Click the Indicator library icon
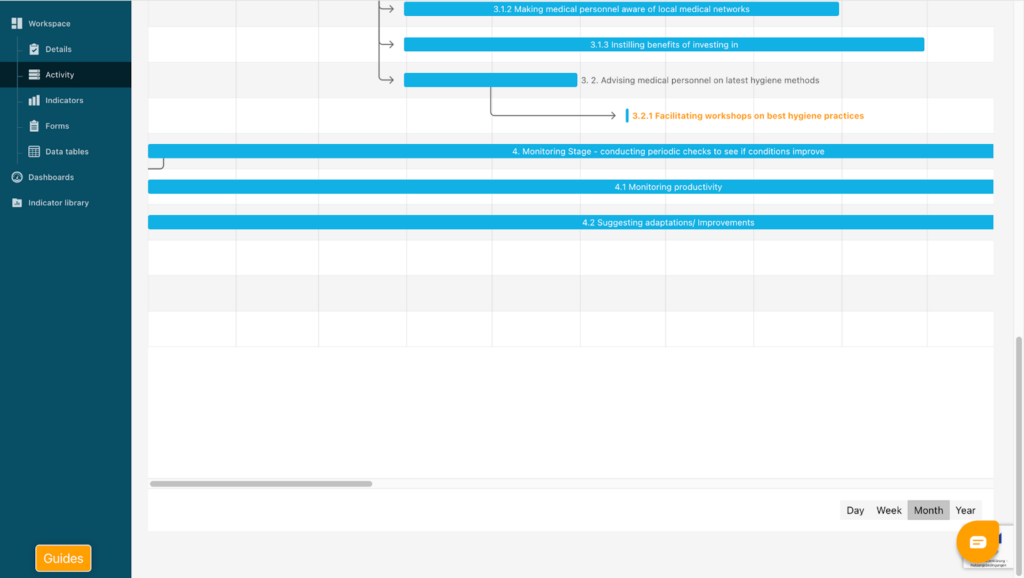This screenshot has height=578, width=1024. [17, 203]
